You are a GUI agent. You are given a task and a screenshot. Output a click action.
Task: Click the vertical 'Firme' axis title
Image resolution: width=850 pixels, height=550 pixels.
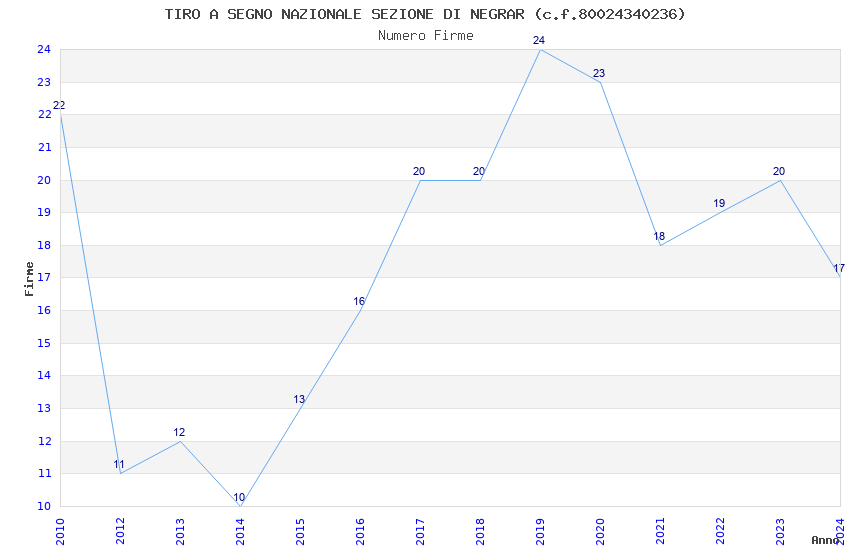pyautogui.click(x=29, y=279)
